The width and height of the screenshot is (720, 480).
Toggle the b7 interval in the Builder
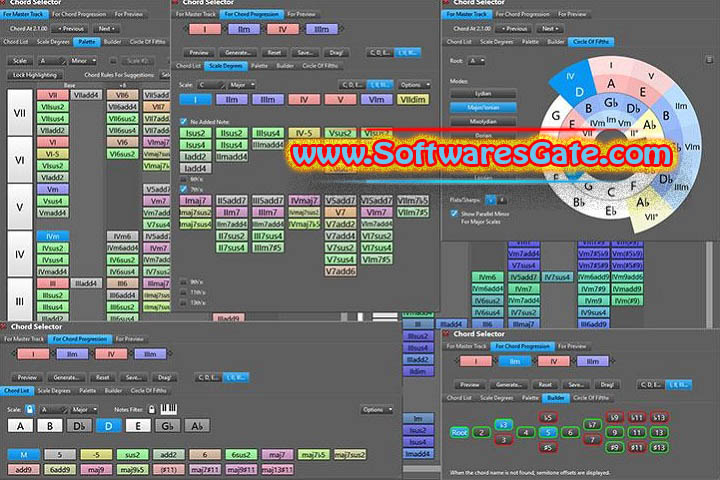[592, 424]
